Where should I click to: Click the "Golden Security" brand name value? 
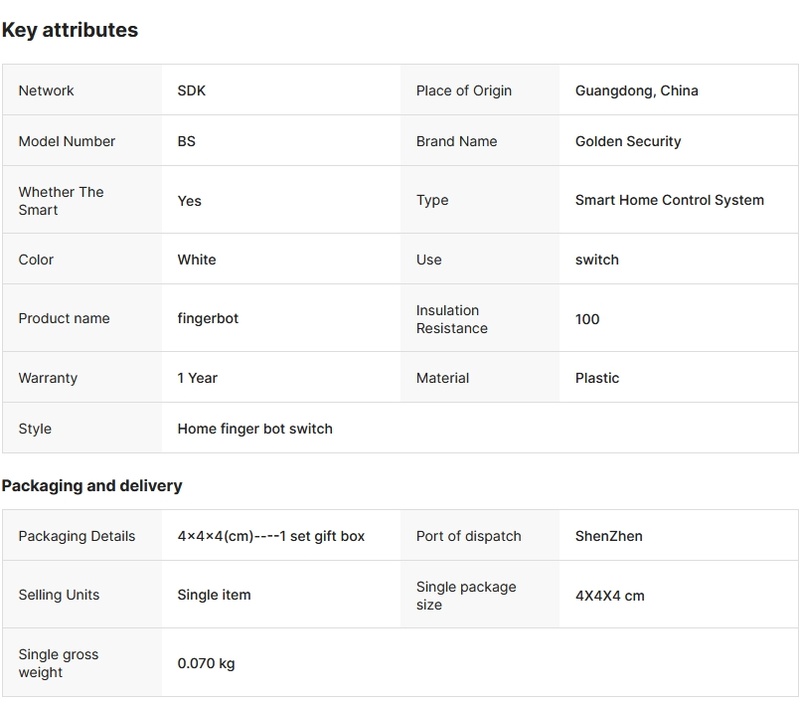coord(628,141)
